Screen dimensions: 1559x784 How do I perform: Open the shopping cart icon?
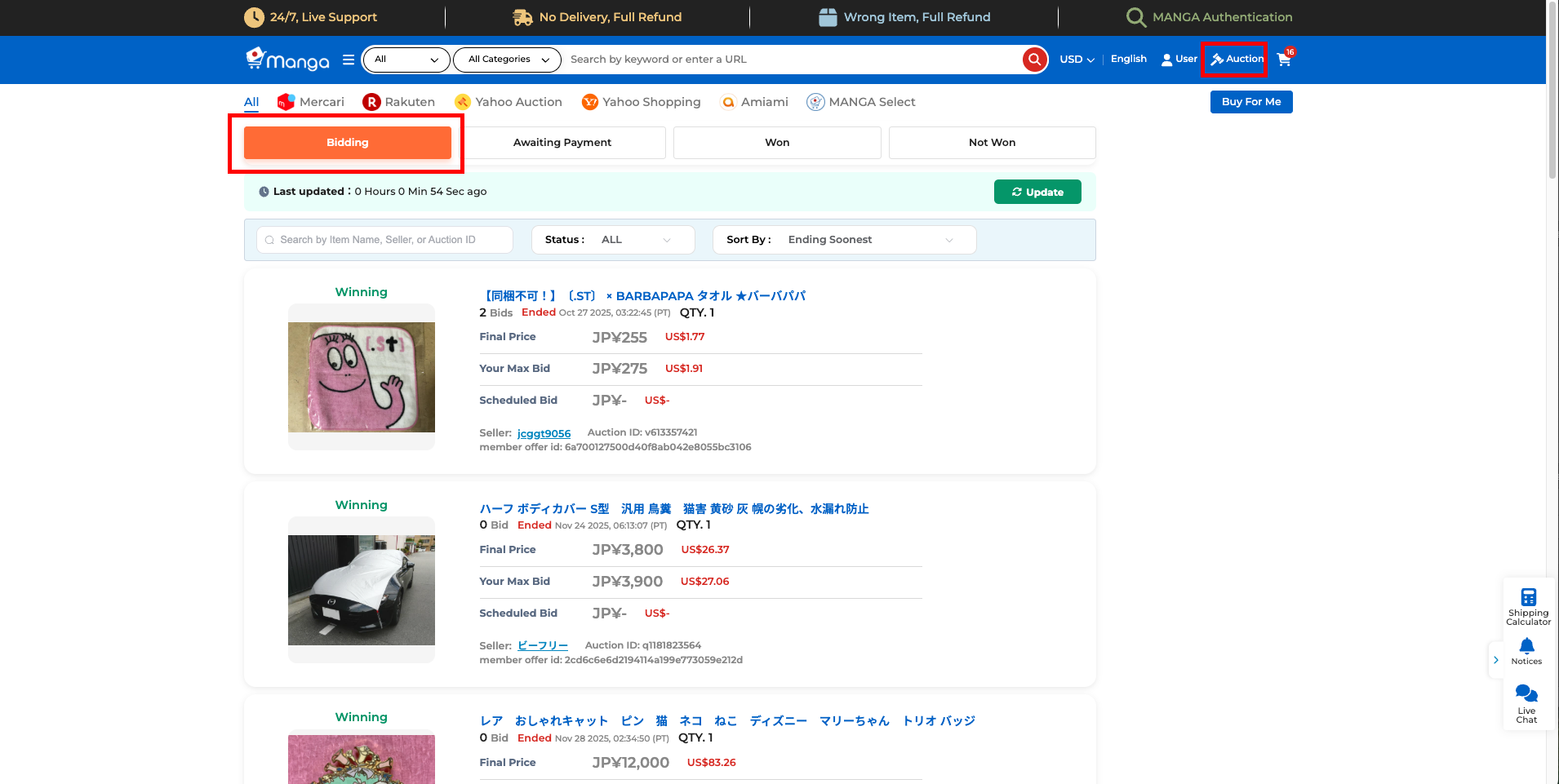click(1284, 60)
